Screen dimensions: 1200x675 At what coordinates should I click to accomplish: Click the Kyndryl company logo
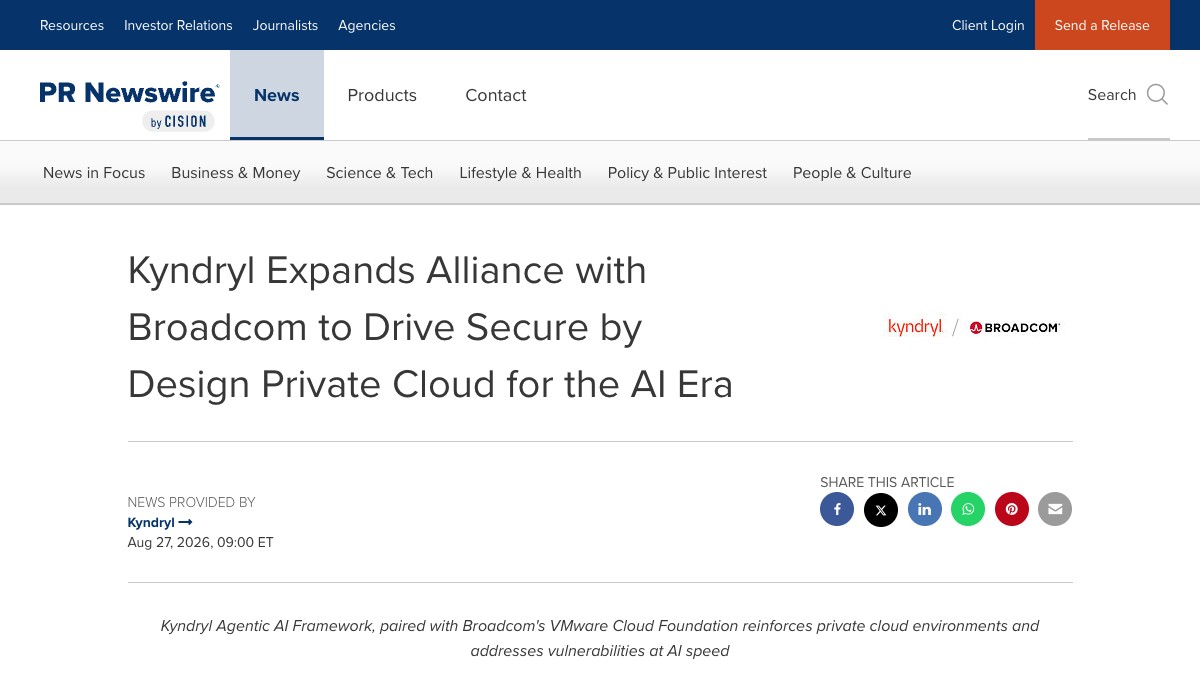click(915, 327)
